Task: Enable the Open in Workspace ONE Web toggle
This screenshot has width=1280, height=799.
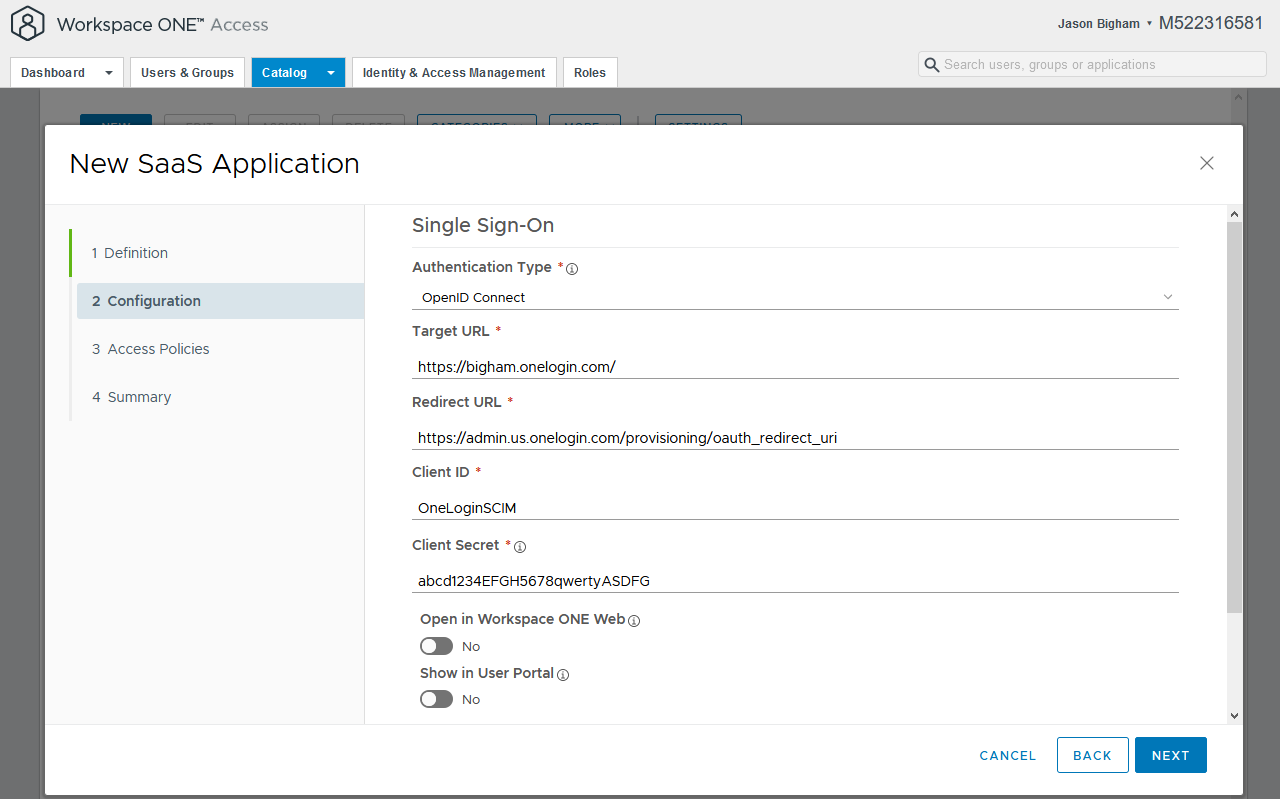Action: [436, 646]
